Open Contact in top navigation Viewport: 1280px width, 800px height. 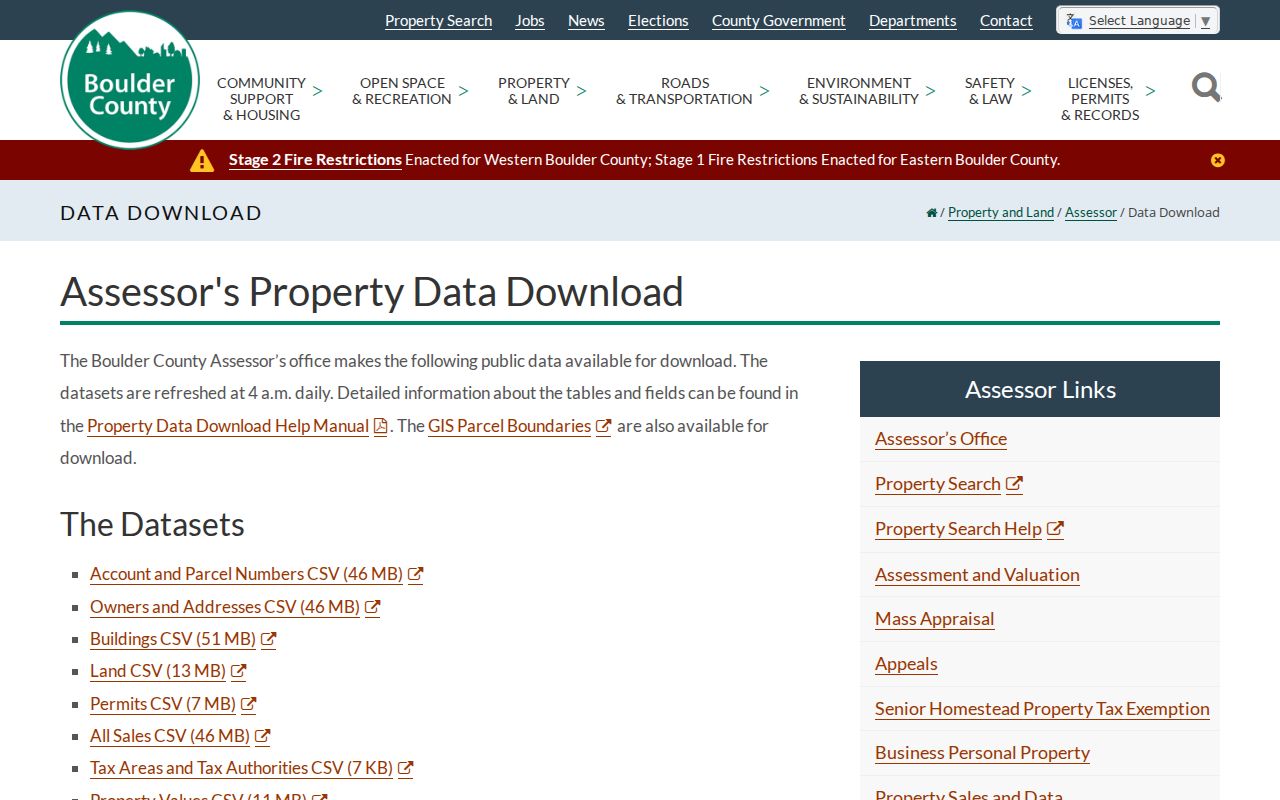pyautogui.click(x=1006, y=21)
